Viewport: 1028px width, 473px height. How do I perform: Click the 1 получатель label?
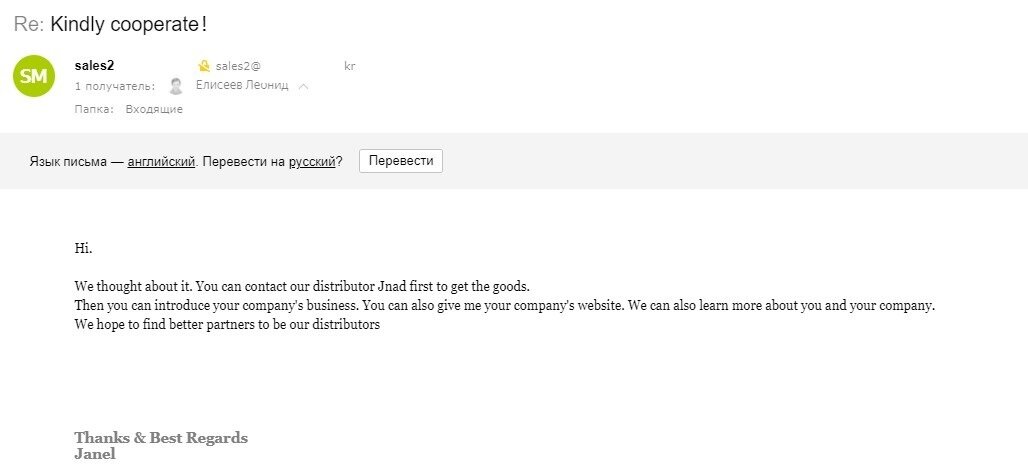click(x=115, y=86)
